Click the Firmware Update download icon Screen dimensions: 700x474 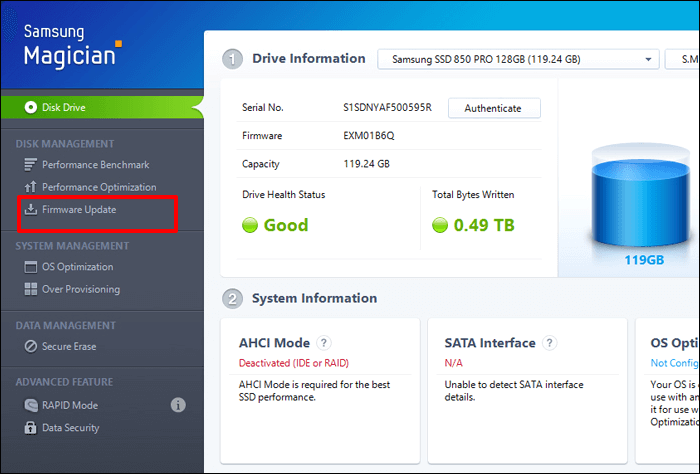point(30,209)
